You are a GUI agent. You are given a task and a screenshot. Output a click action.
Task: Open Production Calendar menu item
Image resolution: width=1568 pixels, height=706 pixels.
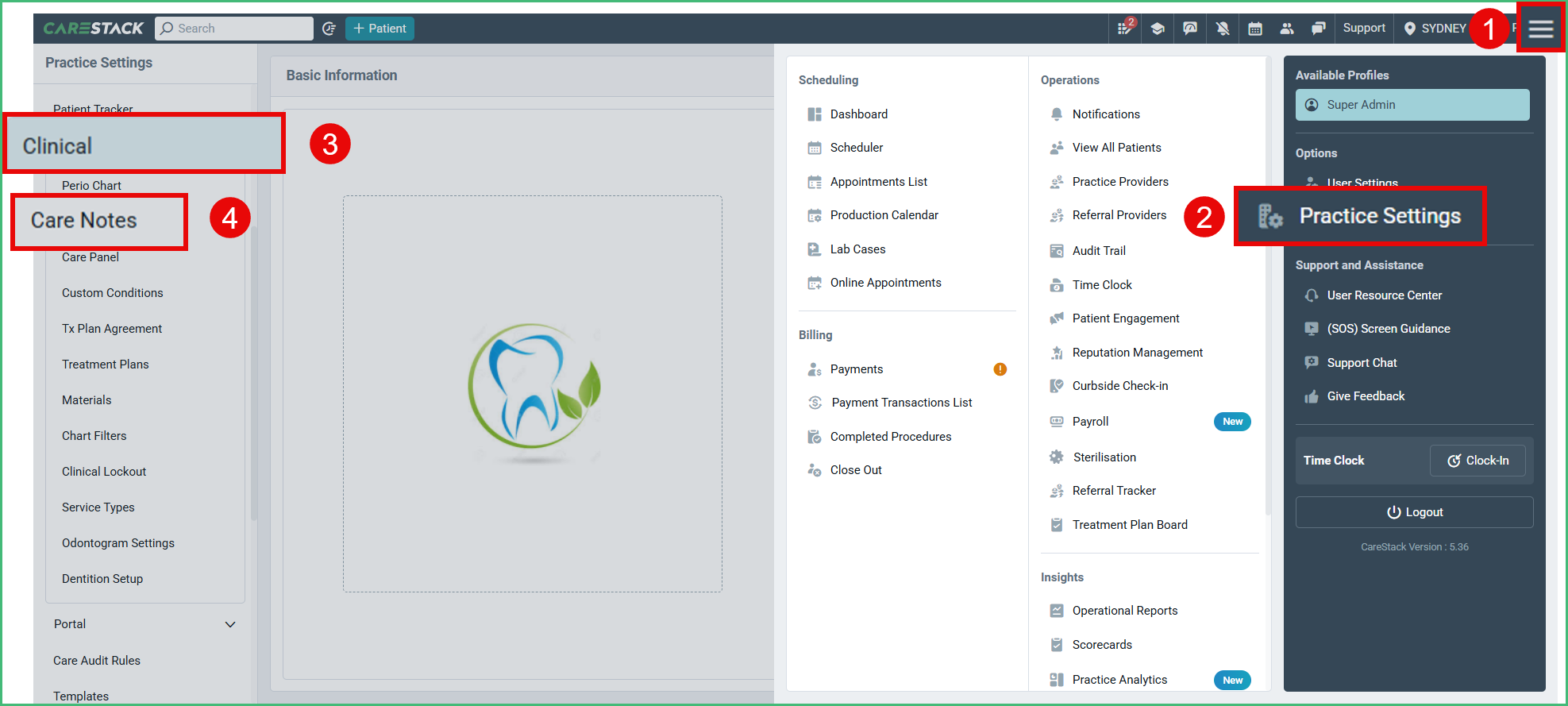pos(884,215)
